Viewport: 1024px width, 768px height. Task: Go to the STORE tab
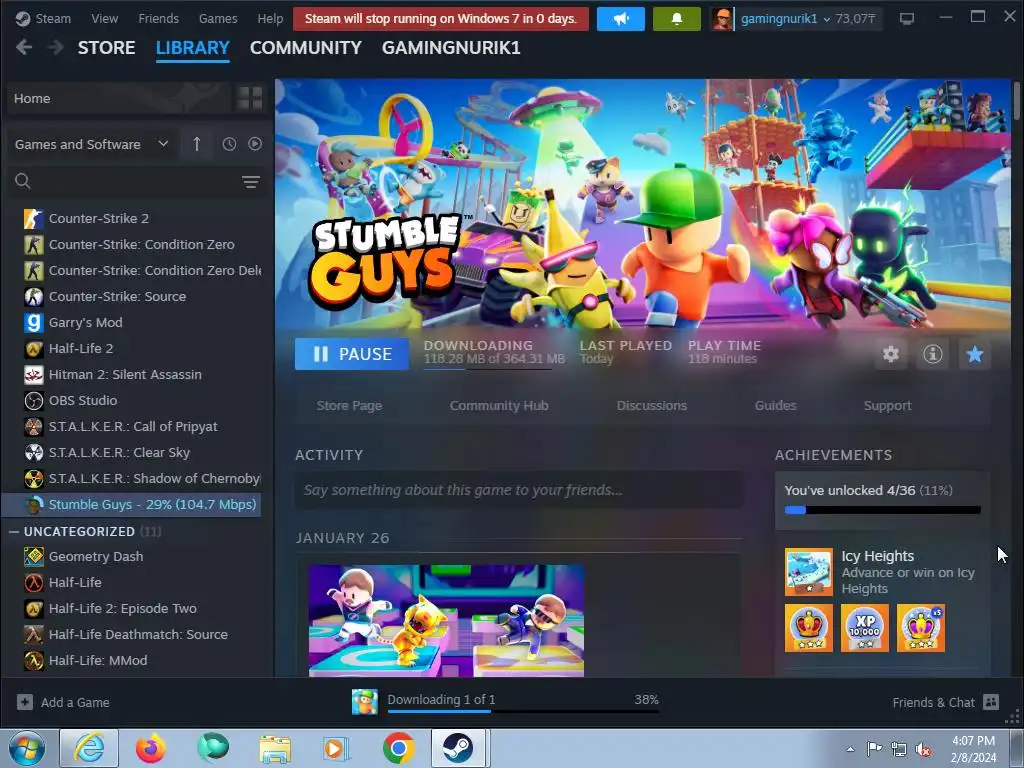pos(106,48)
